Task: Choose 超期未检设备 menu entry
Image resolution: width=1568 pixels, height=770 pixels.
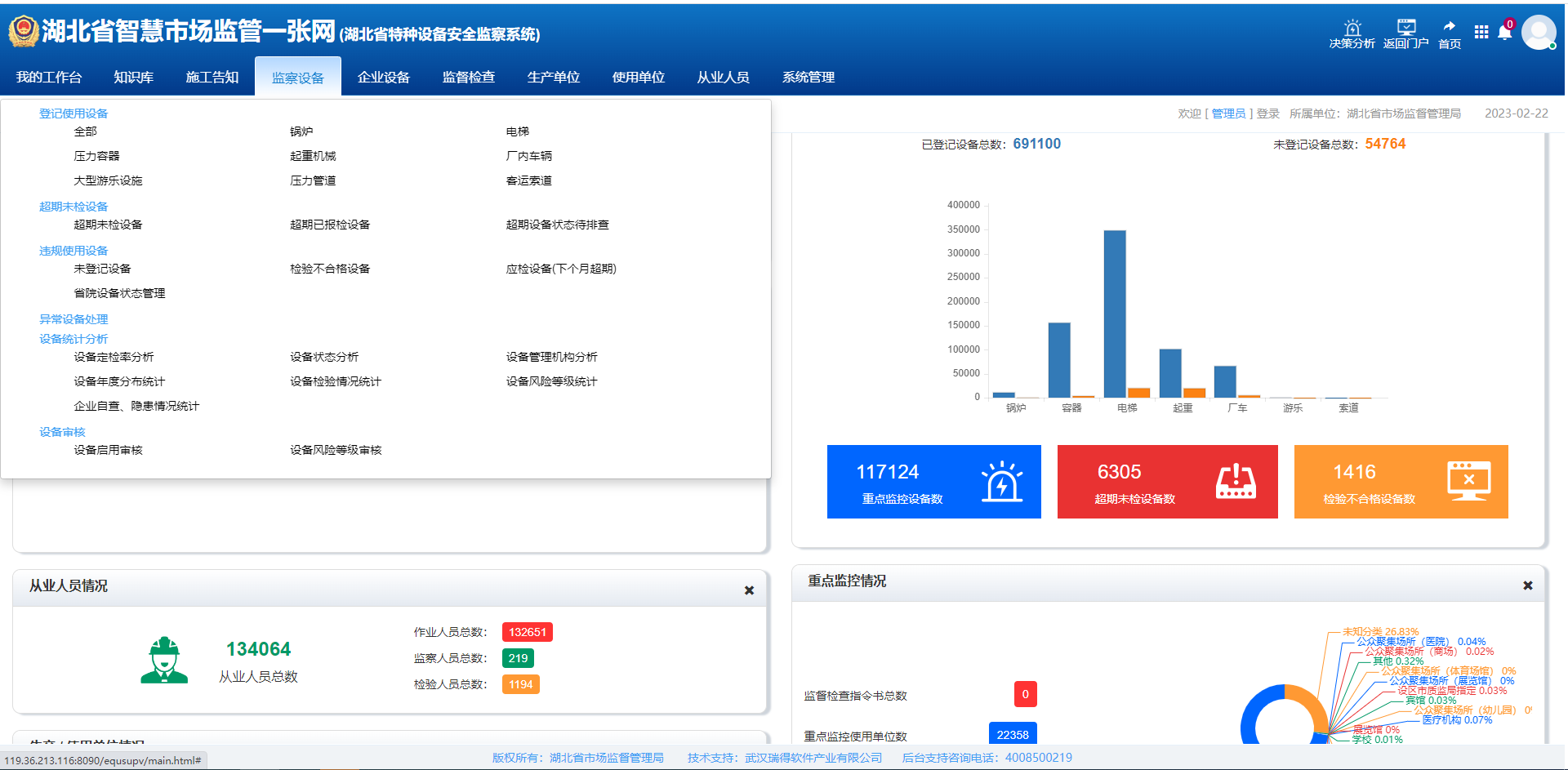Action: point(108,225)
